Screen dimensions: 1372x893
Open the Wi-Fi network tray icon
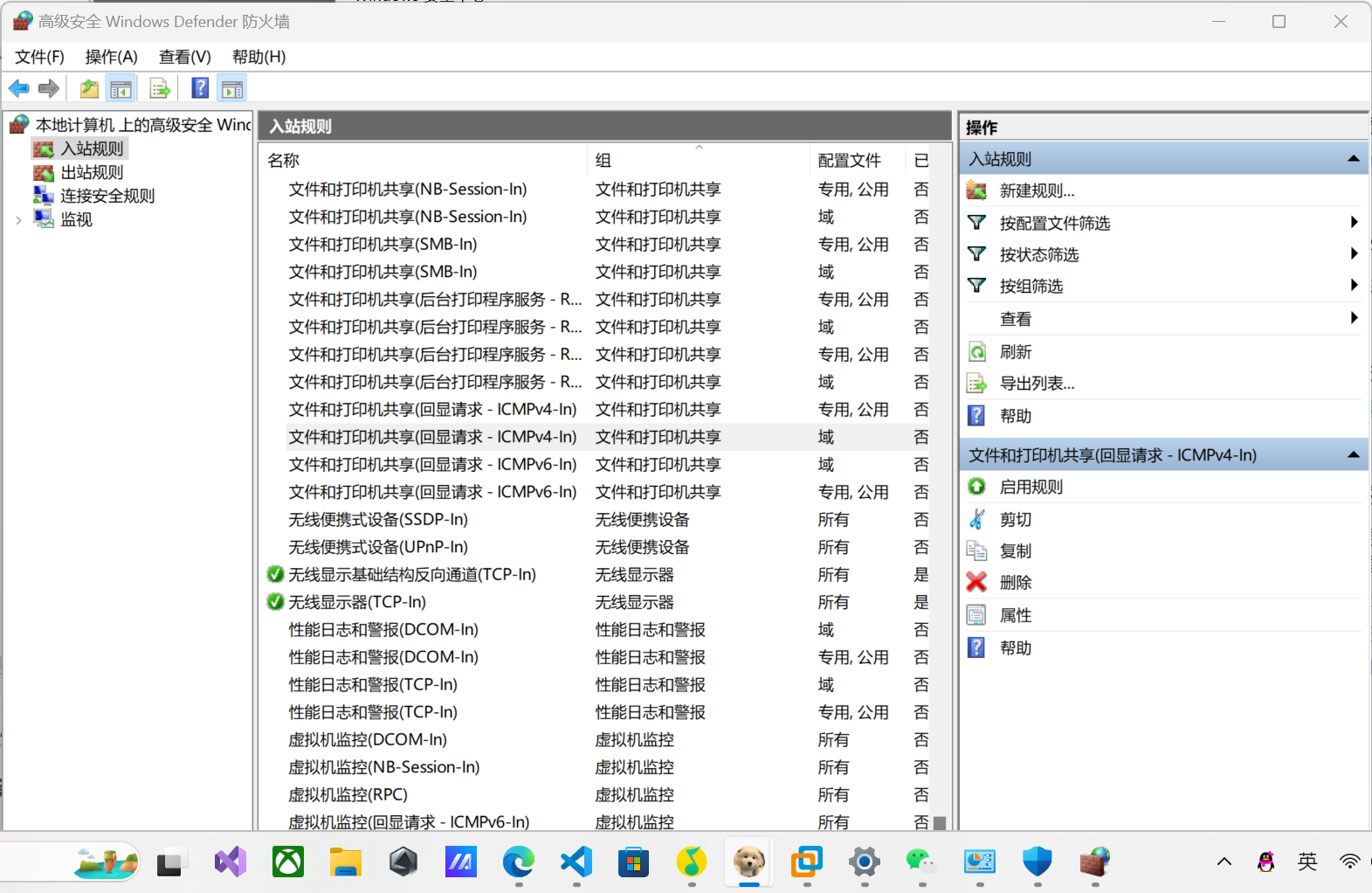point(1349,862)
